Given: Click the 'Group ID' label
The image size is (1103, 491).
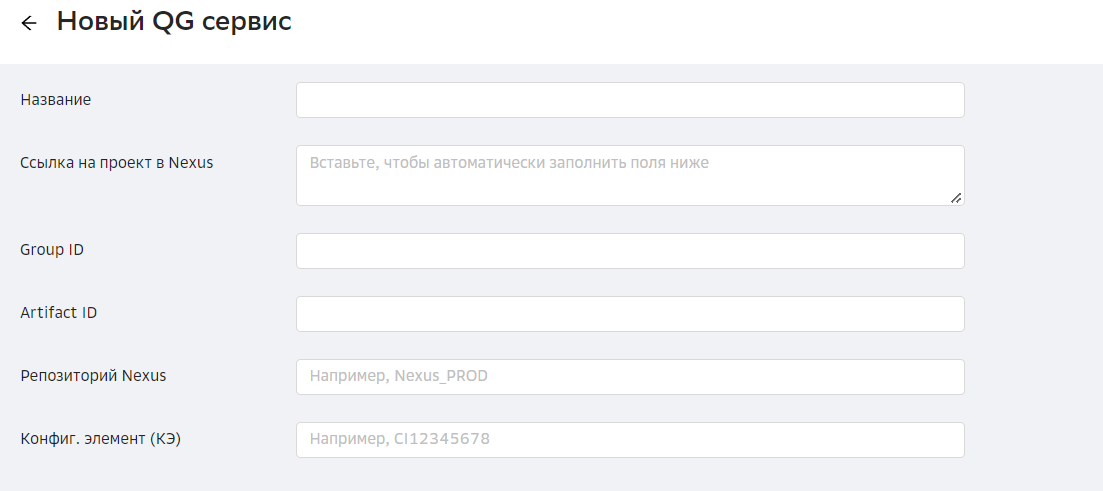Looking at the screenshot, I should coord(52,250).
